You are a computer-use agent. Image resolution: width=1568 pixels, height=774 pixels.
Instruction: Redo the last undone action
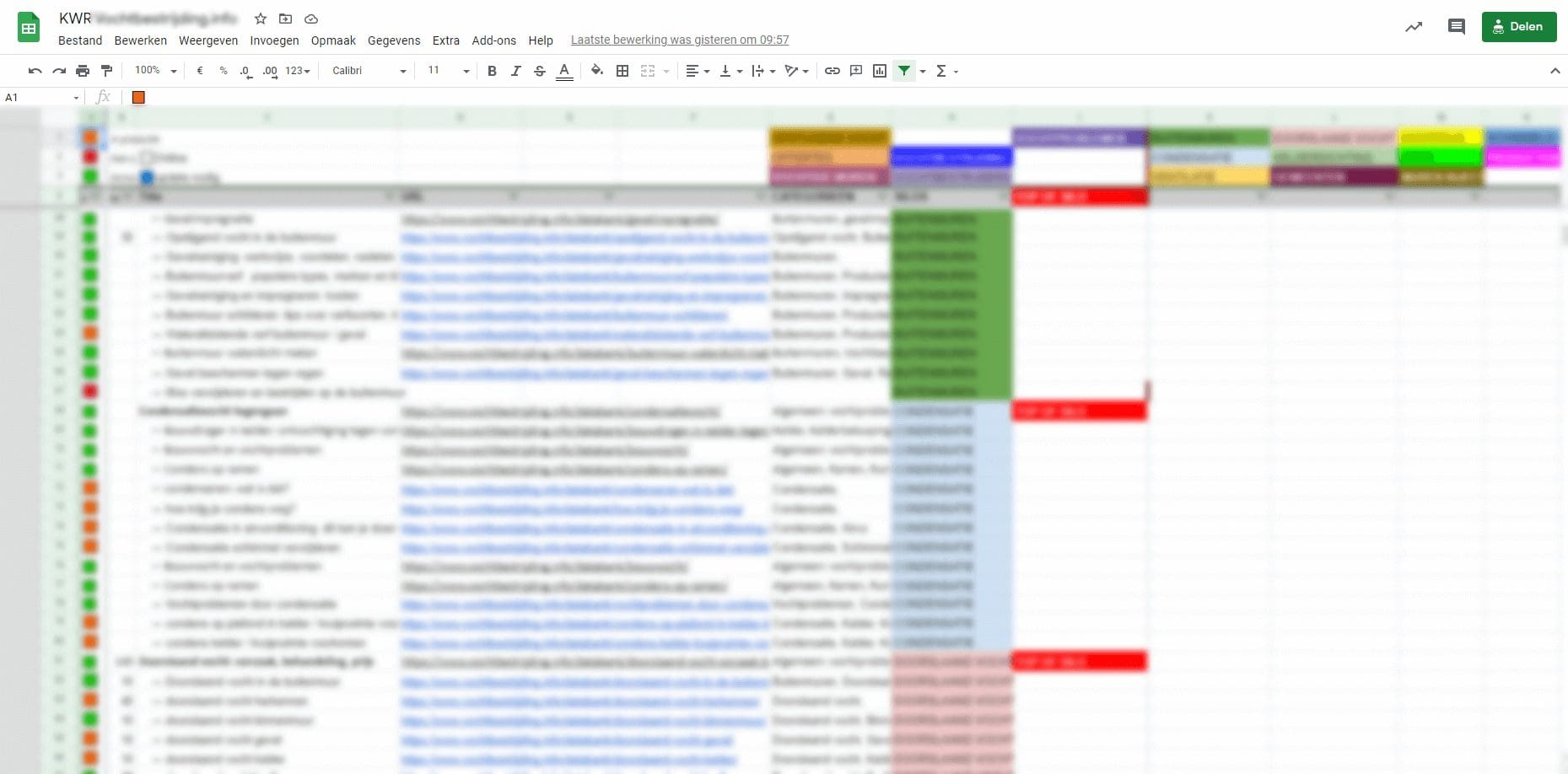58,71
